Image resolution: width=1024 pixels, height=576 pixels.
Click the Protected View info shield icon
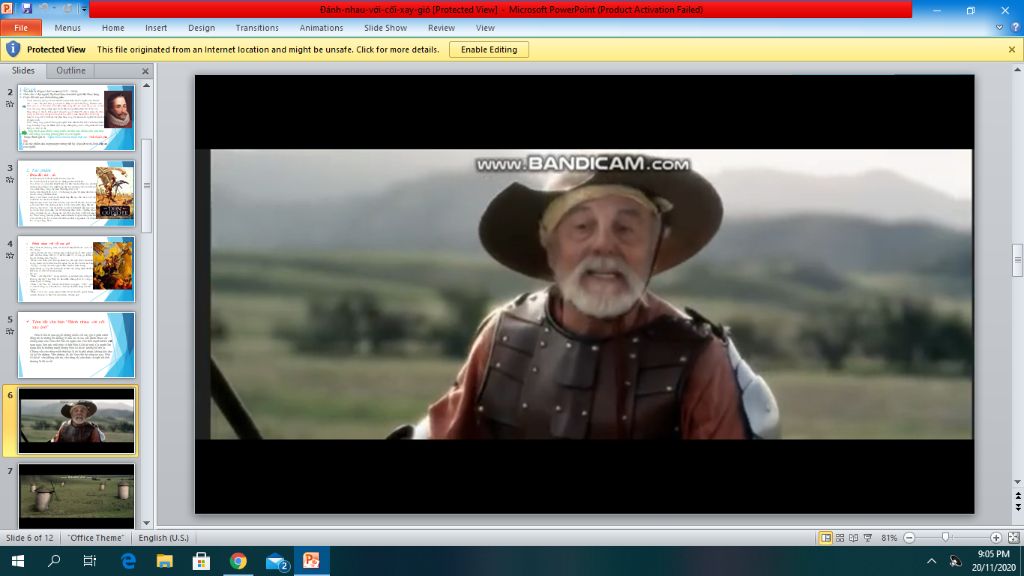click(13, 49)
